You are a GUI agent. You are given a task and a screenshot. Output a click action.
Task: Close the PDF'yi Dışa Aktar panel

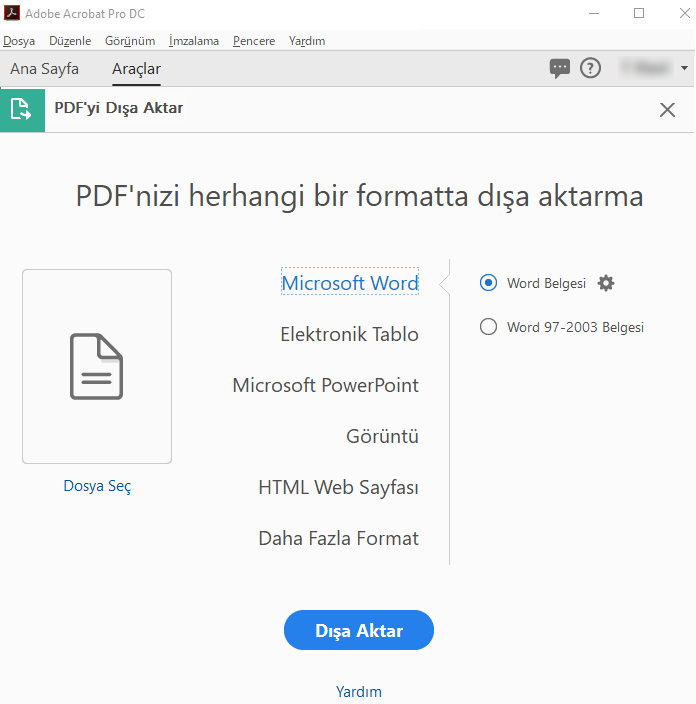667,110
